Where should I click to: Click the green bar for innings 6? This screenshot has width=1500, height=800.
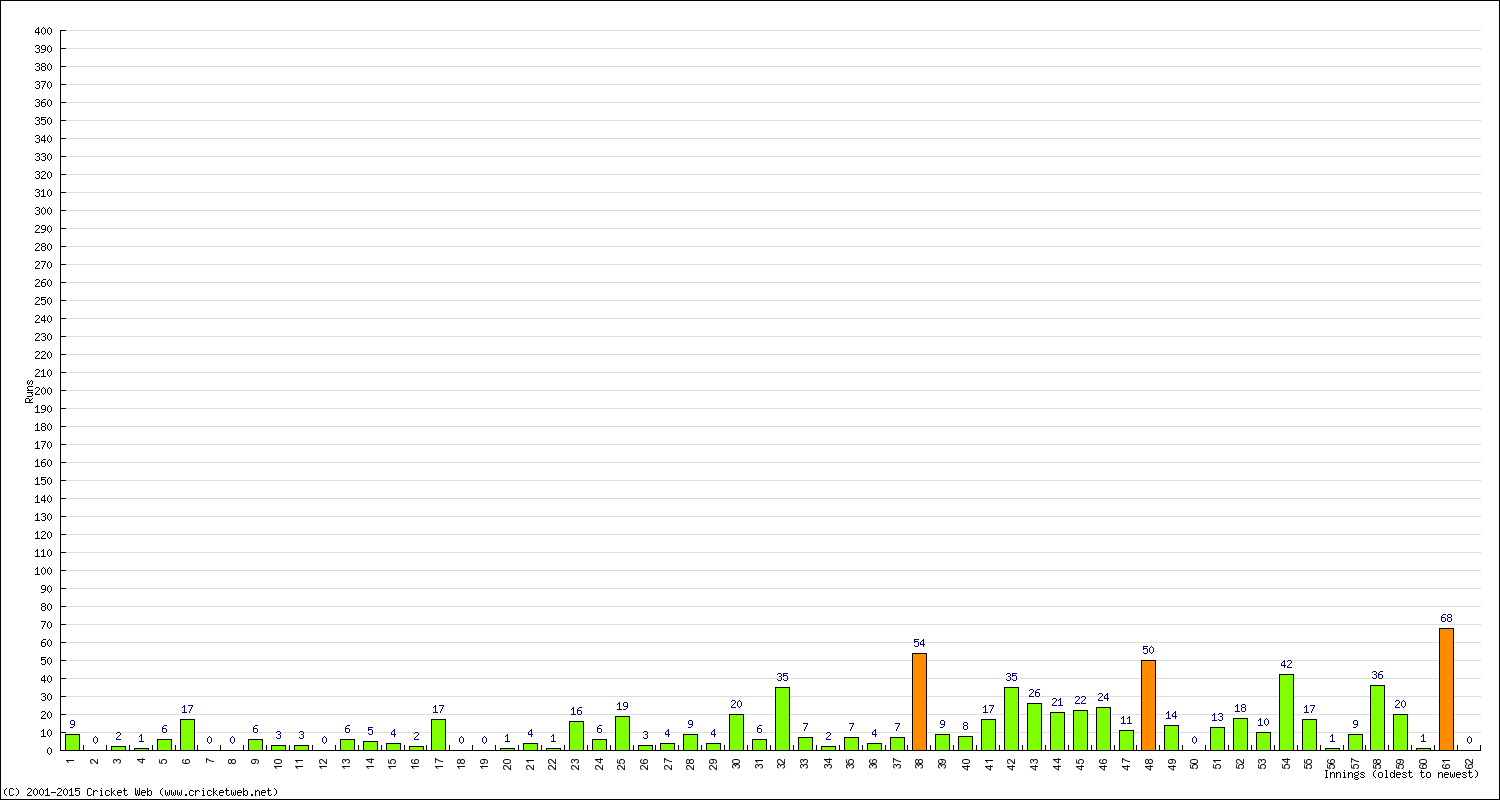pyautogui.click(x=187, y=735)
